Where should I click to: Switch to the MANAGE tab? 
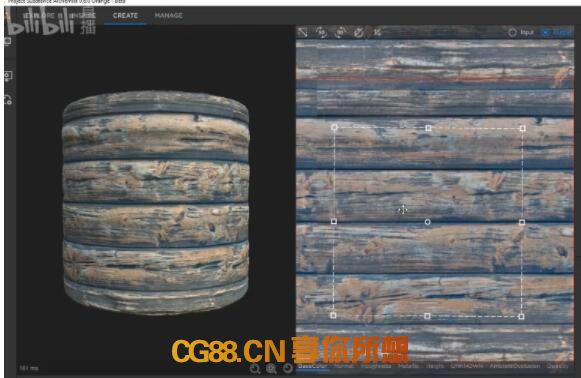[x=169, y=16]
